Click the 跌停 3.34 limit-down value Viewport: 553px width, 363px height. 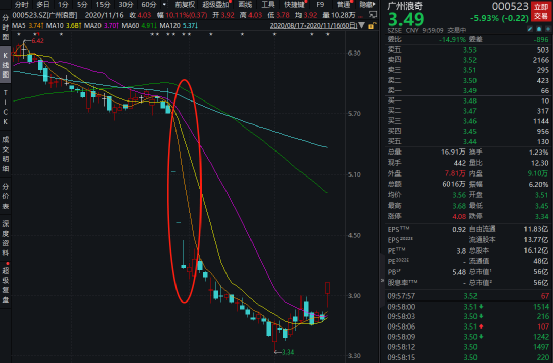(x=541, y=216)
